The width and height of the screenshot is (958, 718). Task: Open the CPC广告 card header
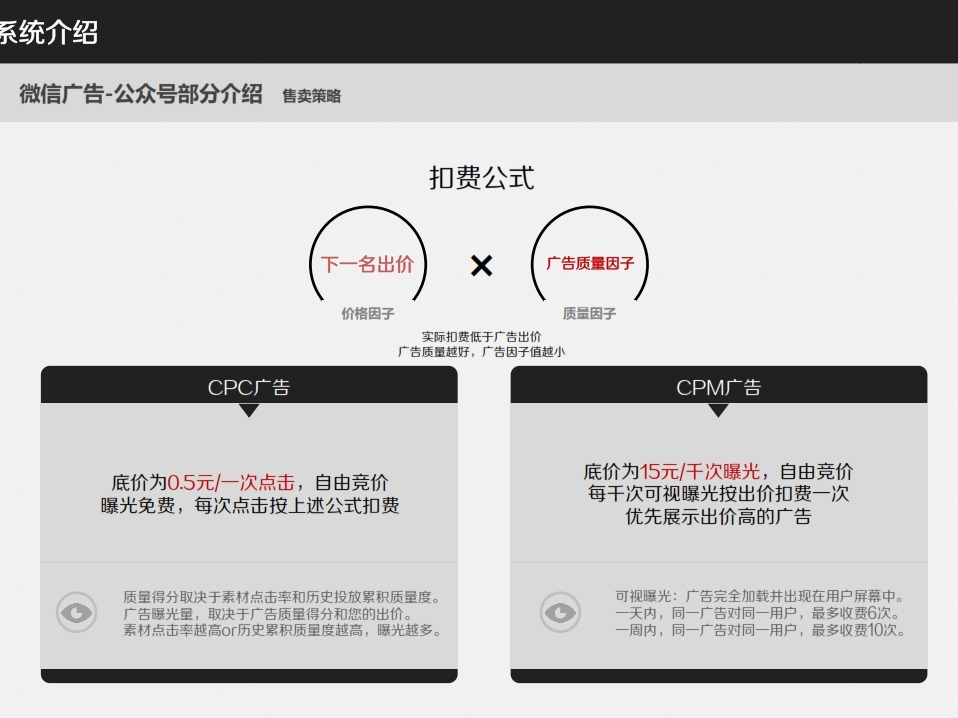tap(249, 387)
